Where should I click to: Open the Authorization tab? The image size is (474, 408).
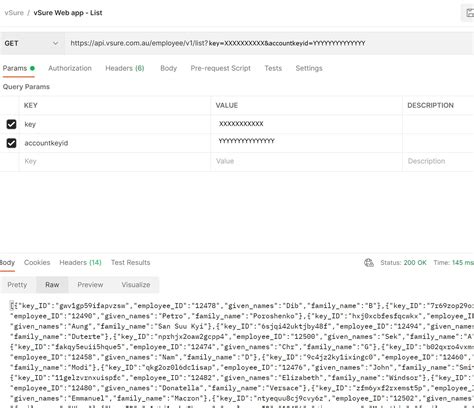(70, 68)
